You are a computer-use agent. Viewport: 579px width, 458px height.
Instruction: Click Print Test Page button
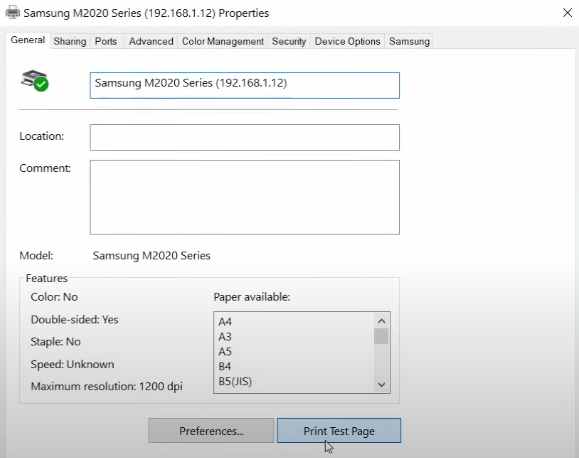tap(339, 431)
